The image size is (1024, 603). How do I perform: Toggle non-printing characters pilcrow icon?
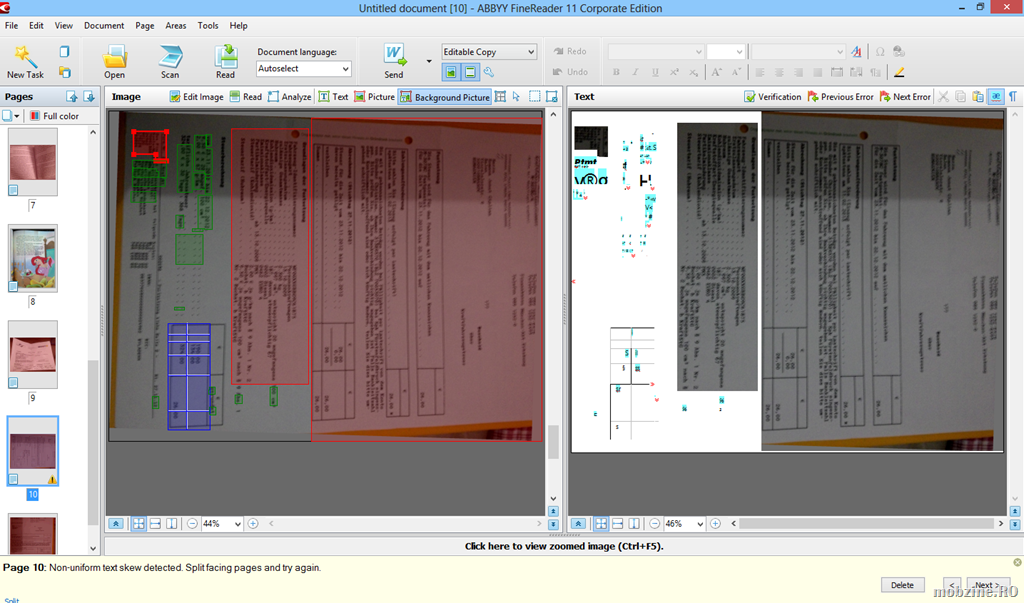(1013, 97)
